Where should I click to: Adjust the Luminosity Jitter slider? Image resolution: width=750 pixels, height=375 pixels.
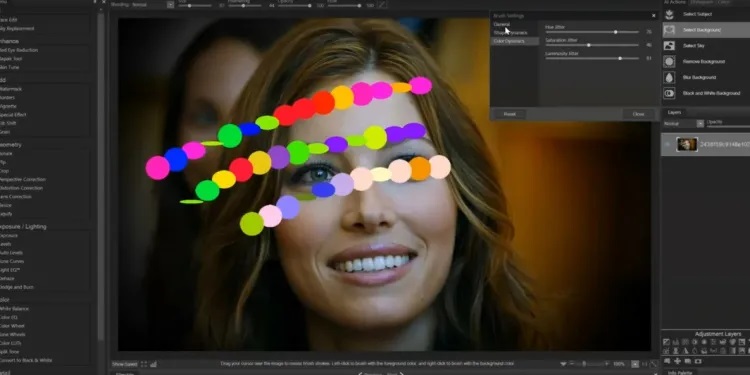(x=592, y=58)
